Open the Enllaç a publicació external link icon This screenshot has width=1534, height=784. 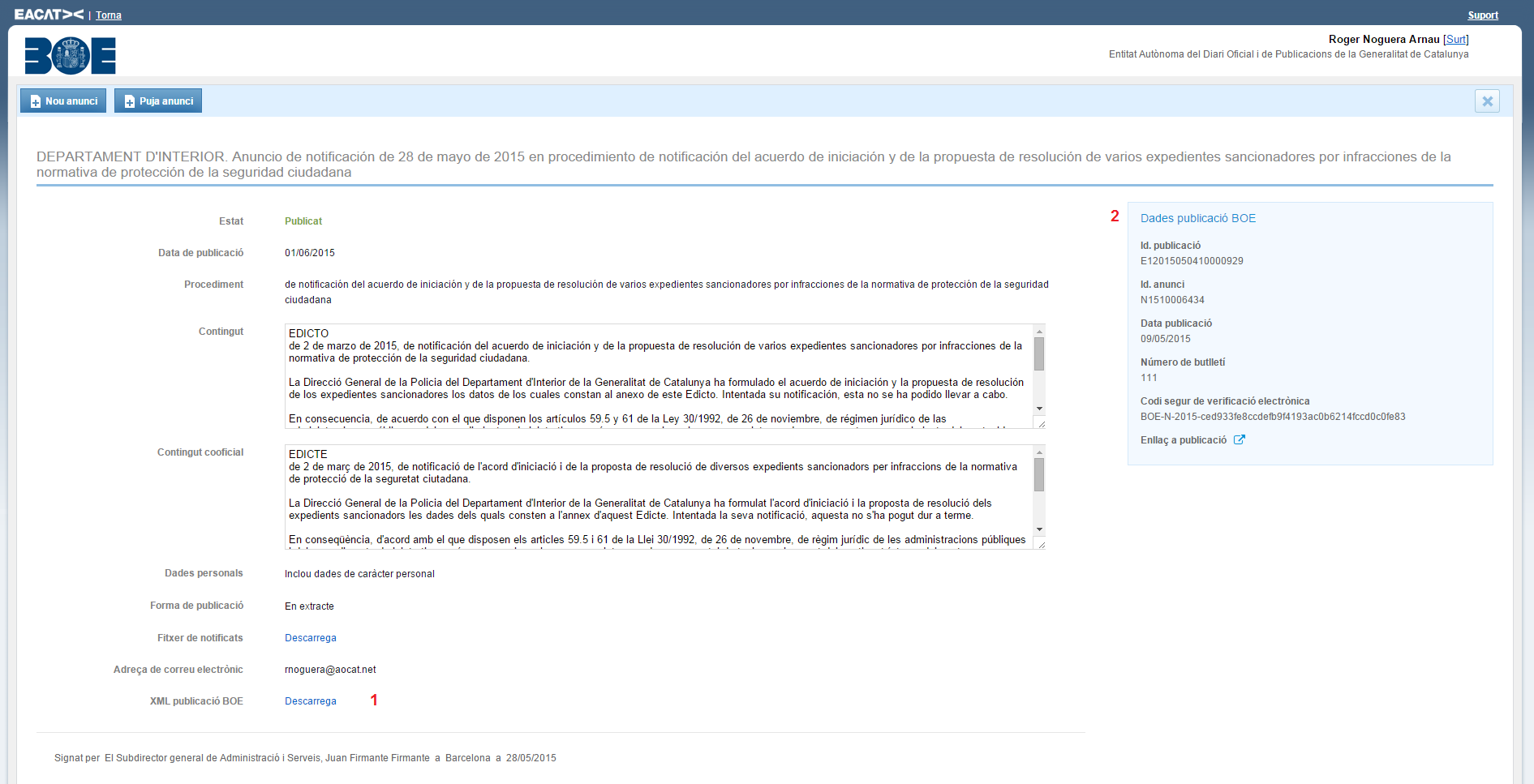1240,440
